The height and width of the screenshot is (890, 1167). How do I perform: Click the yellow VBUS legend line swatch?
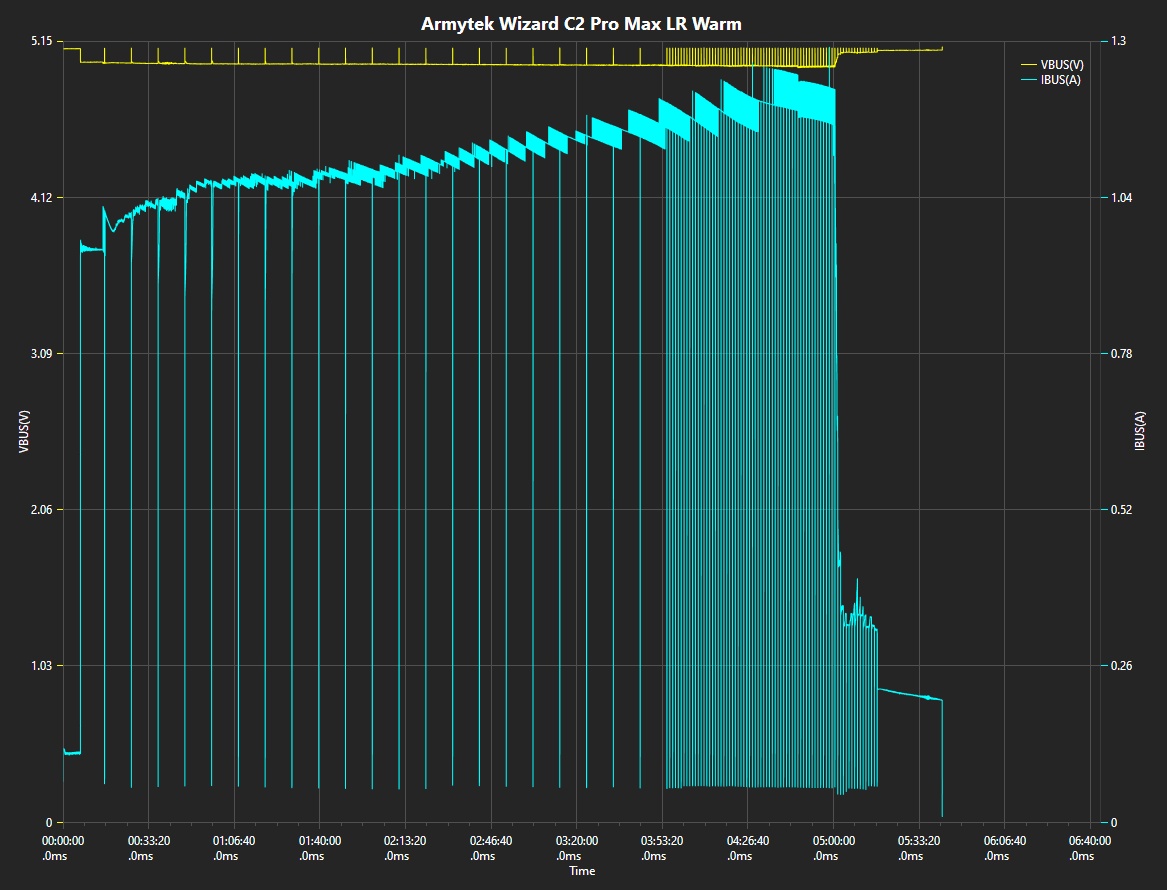pos(1029,65)
